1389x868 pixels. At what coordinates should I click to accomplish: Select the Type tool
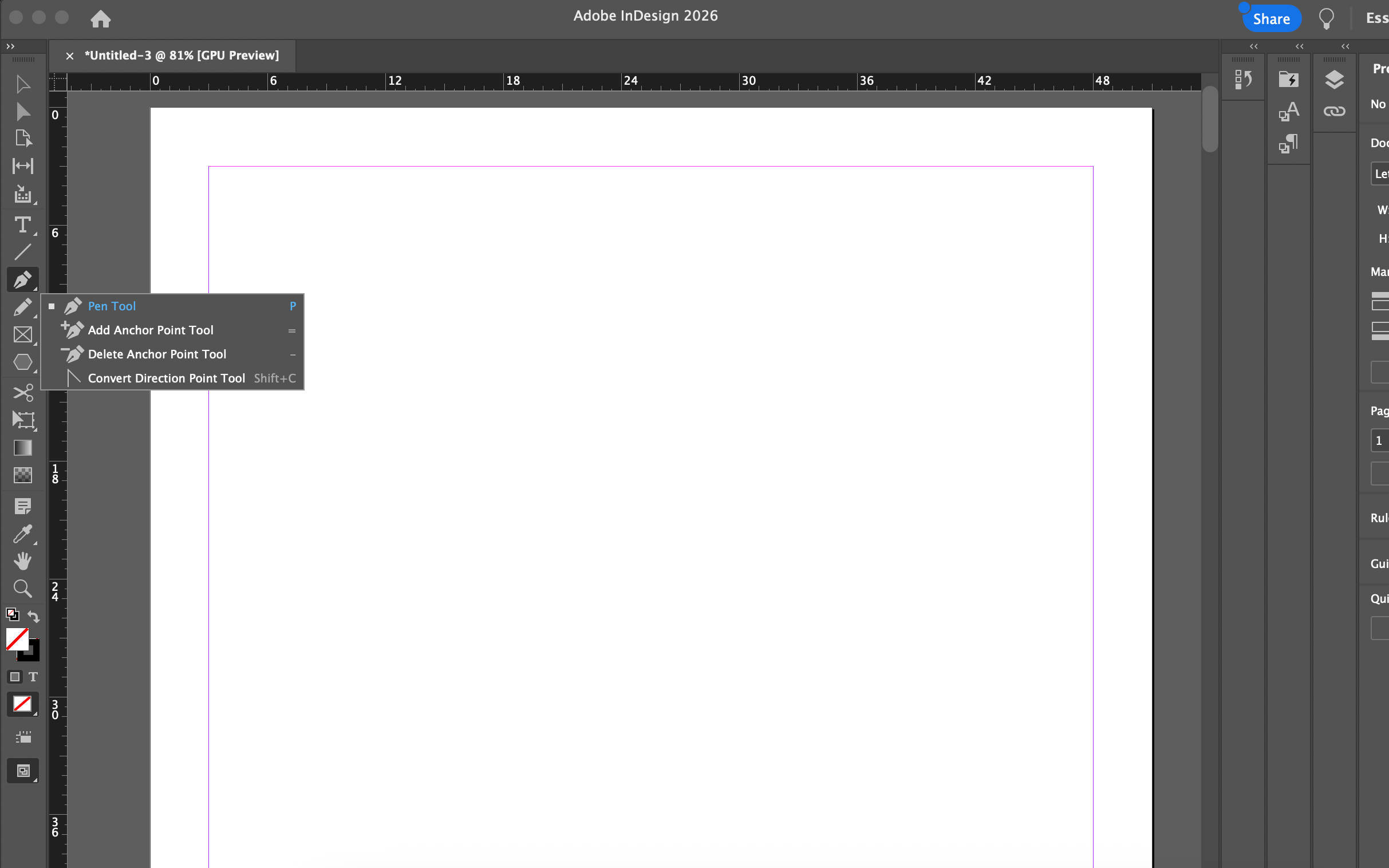(x=23, y=224)
